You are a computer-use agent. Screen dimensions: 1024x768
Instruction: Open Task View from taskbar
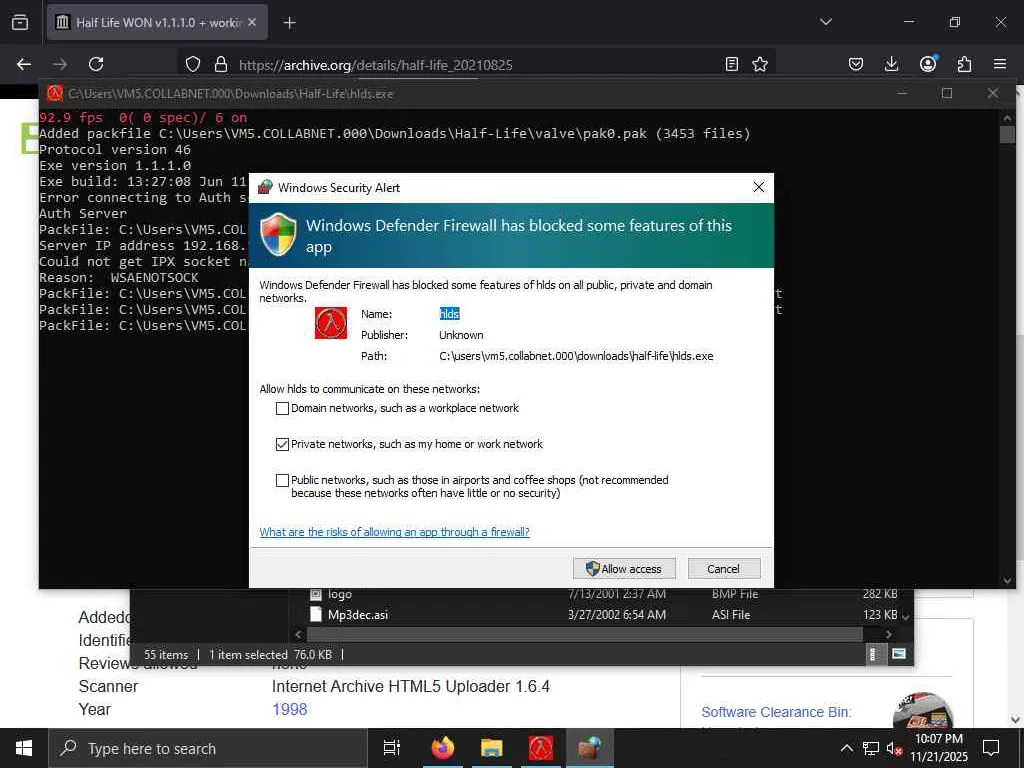point(392,748)
